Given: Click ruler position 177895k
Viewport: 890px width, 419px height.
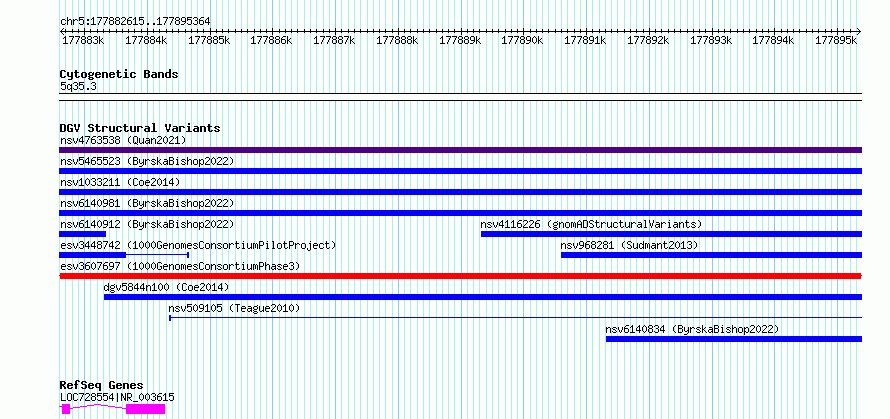Looking at the screenshot, I should tap(836, 40).
